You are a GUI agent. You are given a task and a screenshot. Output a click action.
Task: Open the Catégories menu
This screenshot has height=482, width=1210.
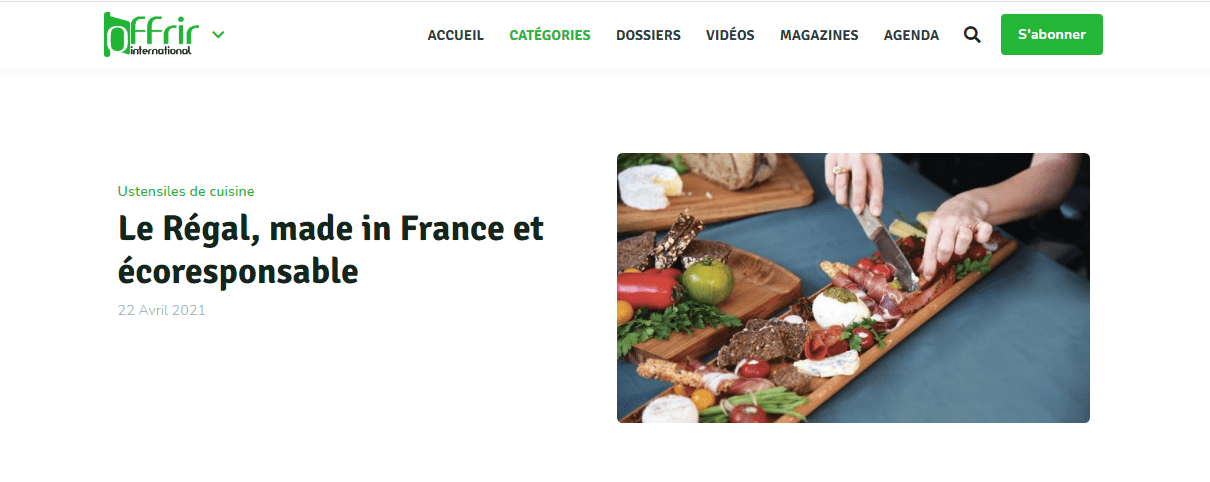tap(550, 35)
